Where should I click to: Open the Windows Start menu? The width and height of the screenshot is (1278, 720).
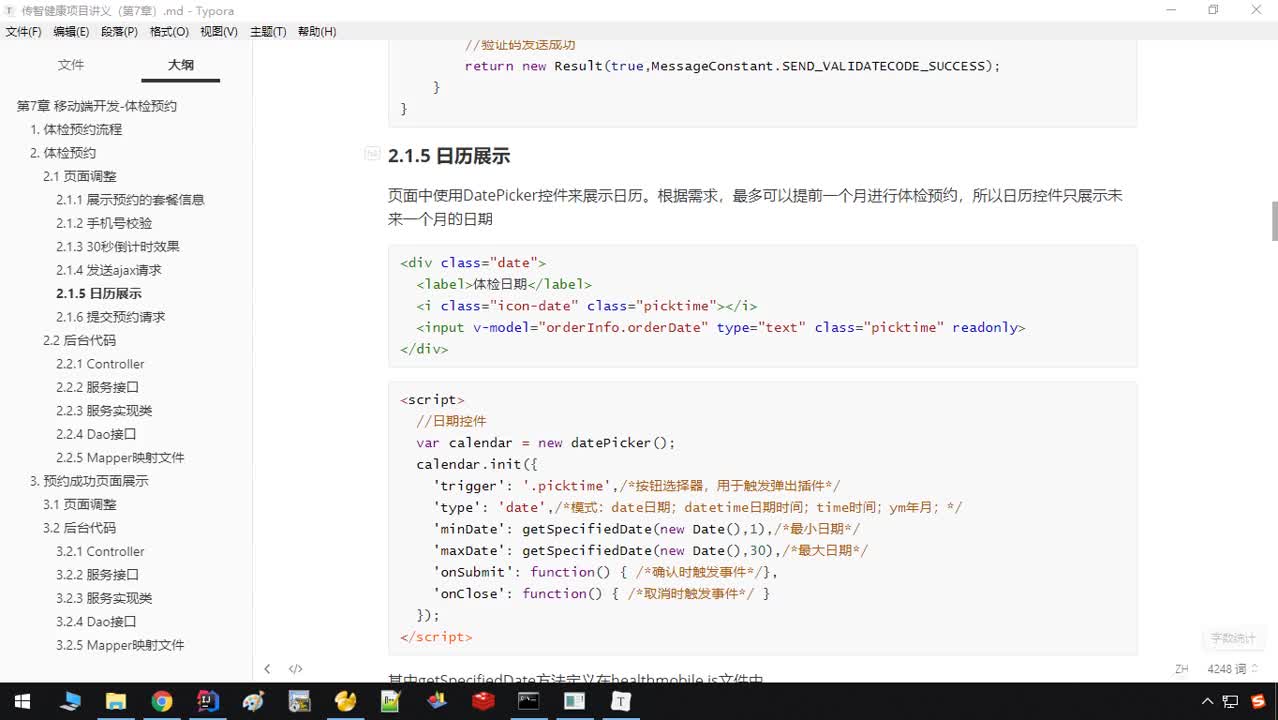pyautogui.click(x=22, y=701)
